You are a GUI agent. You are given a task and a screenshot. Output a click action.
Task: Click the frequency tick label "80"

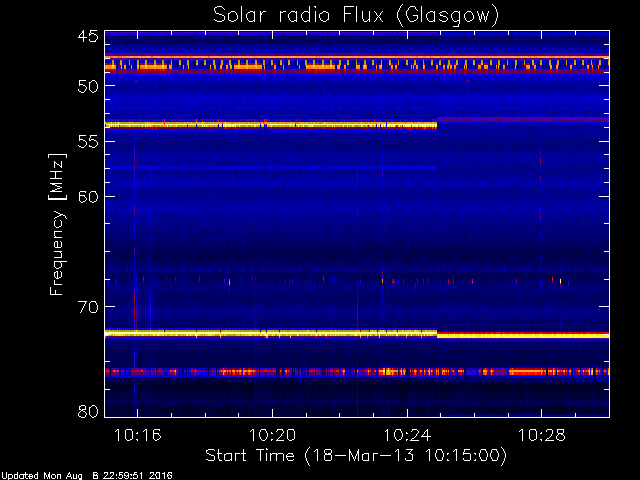[x=88, y=411]
